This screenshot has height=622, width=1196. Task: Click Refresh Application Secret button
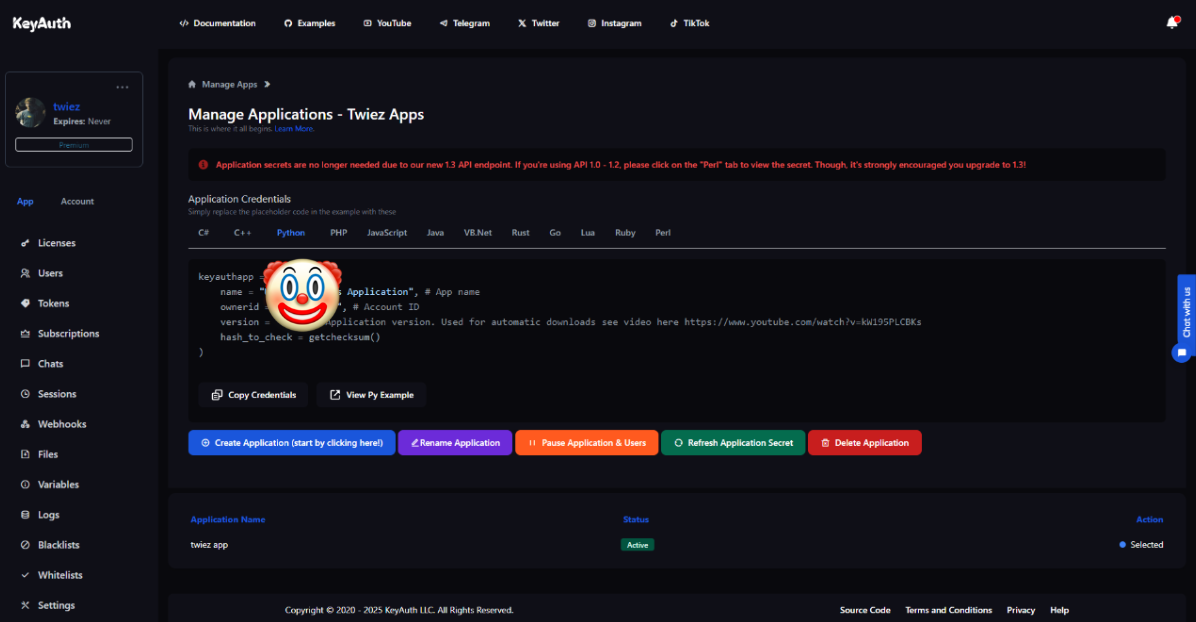tap(733, 443)
